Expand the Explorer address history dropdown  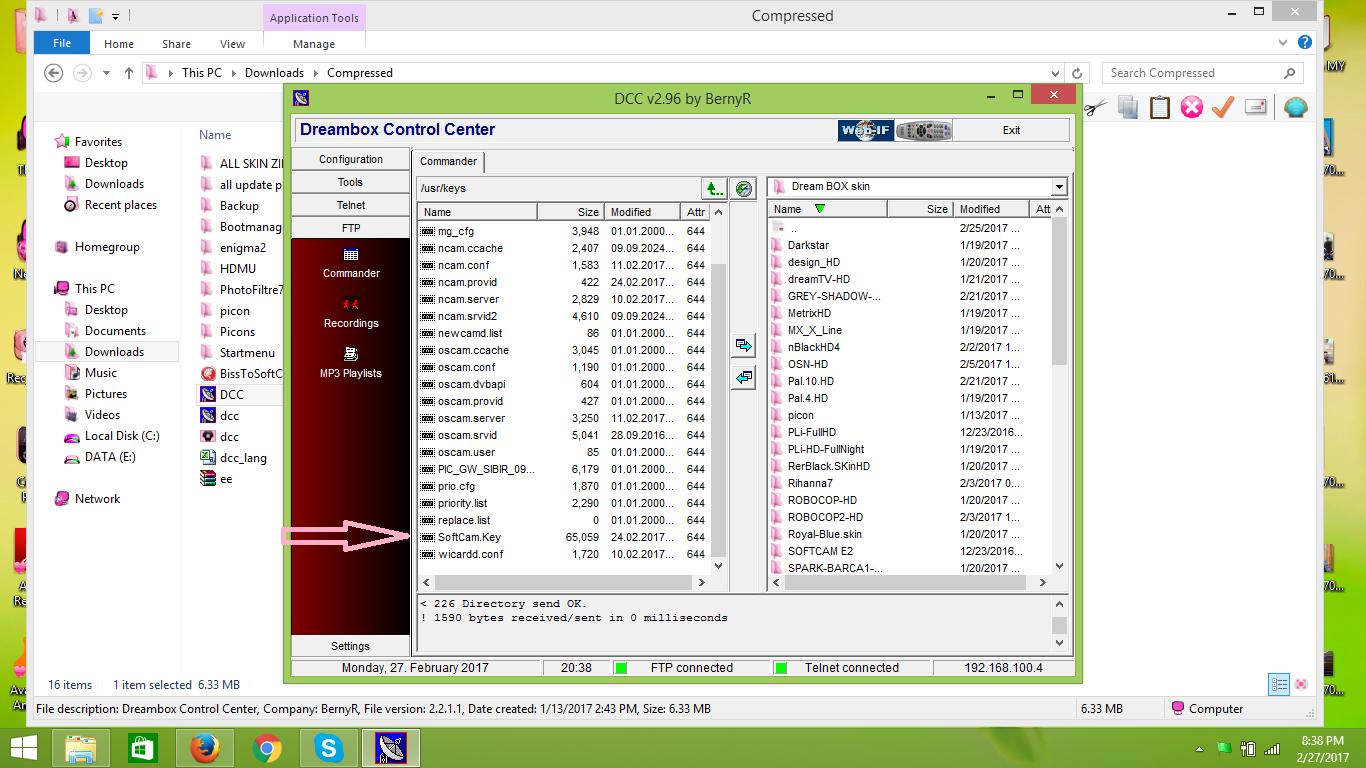tap(1054, 73)
